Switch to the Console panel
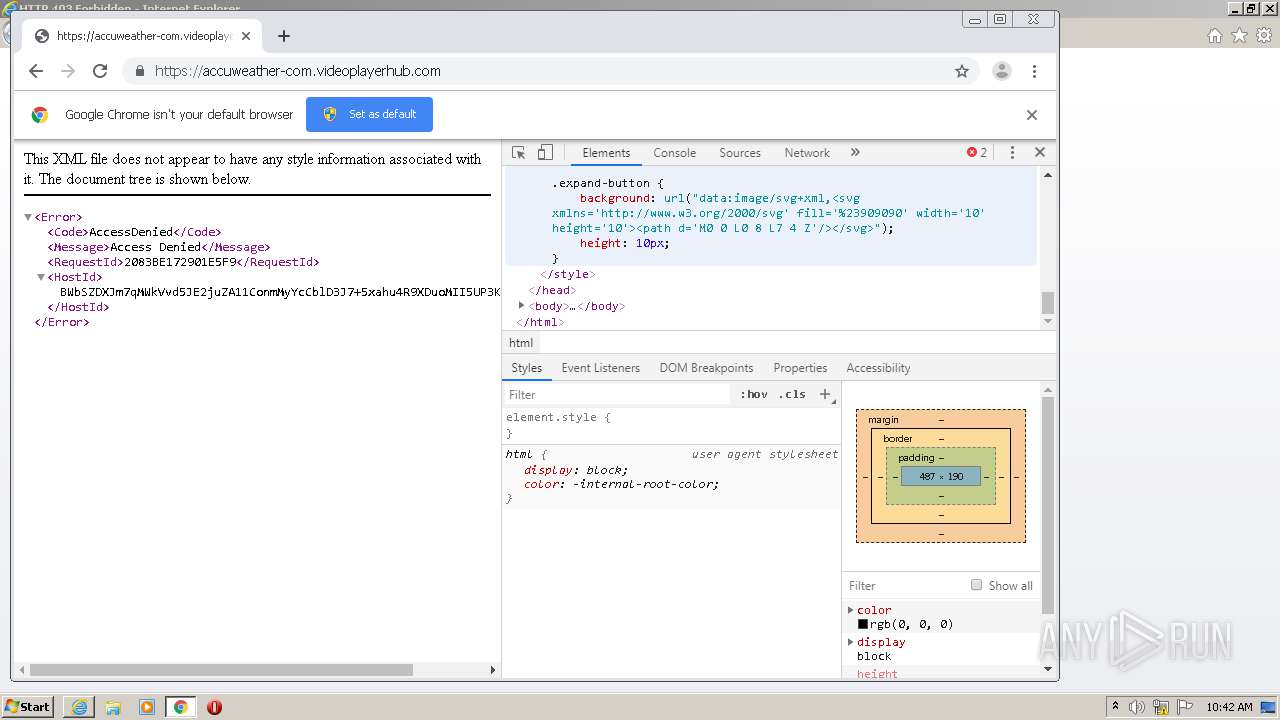The width and height of the screenshot is (1280, 720). [x=674, y=153]
